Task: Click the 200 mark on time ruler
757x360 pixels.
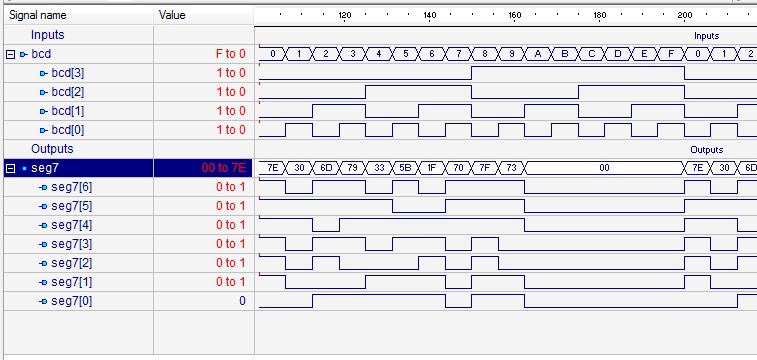Action: click(685, 15)
